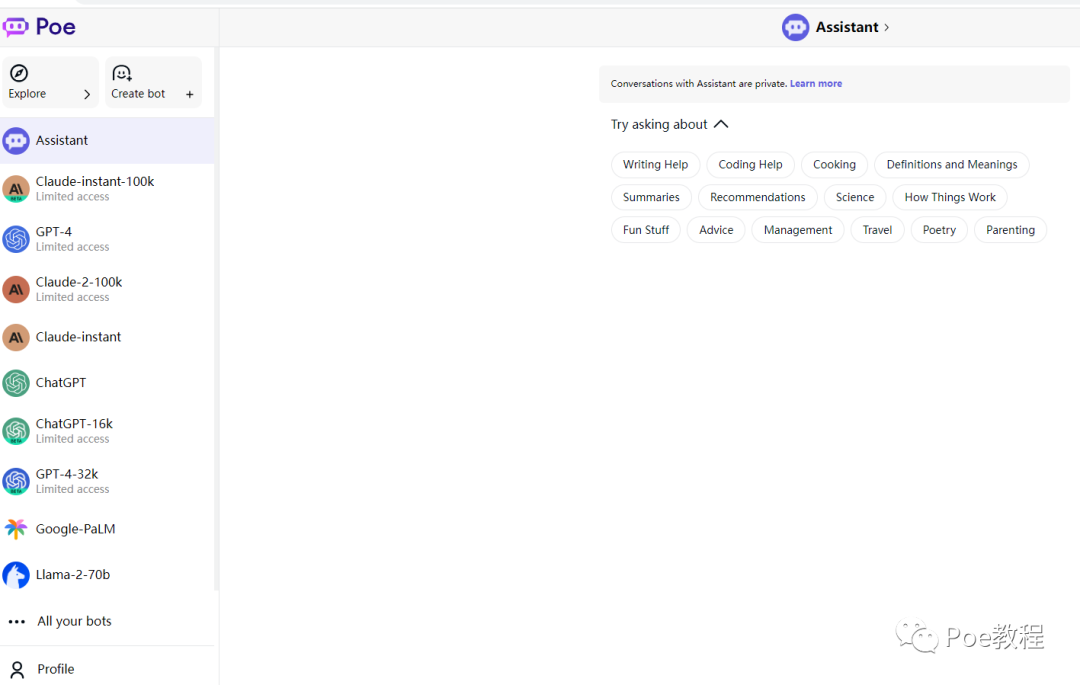Screen dimensions: 1080x685
Task: Click Limited access under GPT-4-32k
Action: pos(72,489)
